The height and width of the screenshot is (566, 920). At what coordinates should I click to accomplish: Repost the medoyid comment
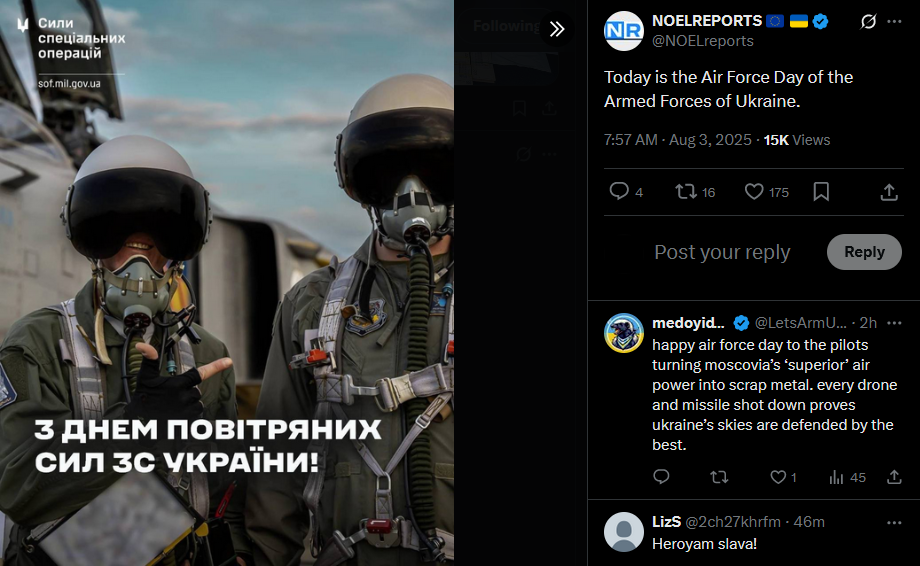[719, 477]
